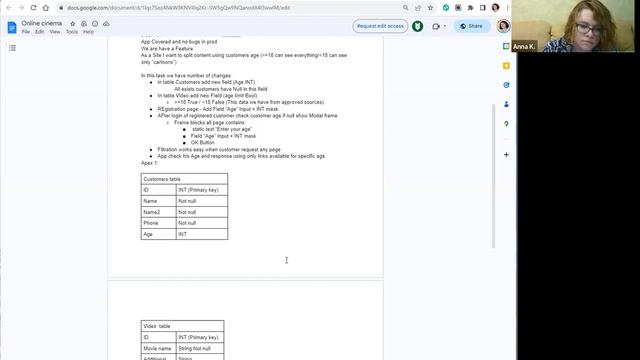Viewport: 640px width, 360px height.
Task: Open the browser profile avatar
Action: click(x=495, y=8)
